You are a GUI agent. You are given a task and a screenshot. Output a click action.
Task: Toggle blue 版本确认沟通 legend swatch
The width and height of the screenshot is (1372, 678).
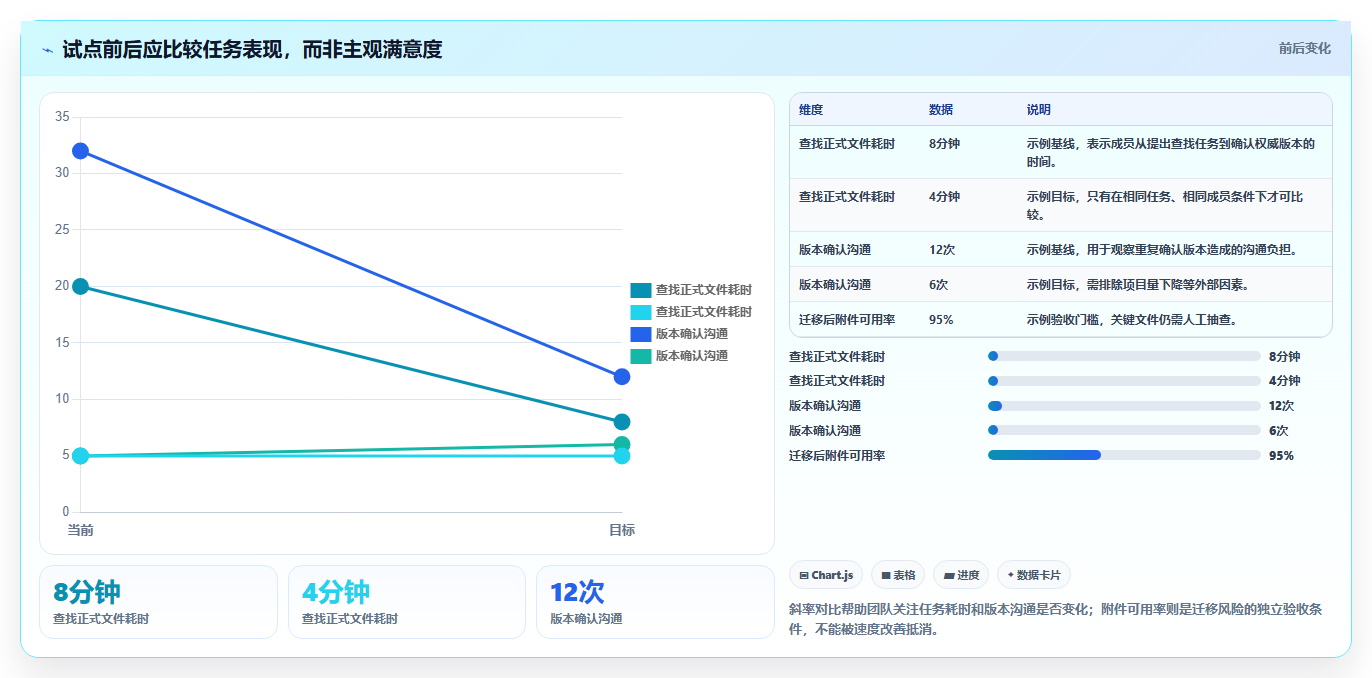click(640, 334)
